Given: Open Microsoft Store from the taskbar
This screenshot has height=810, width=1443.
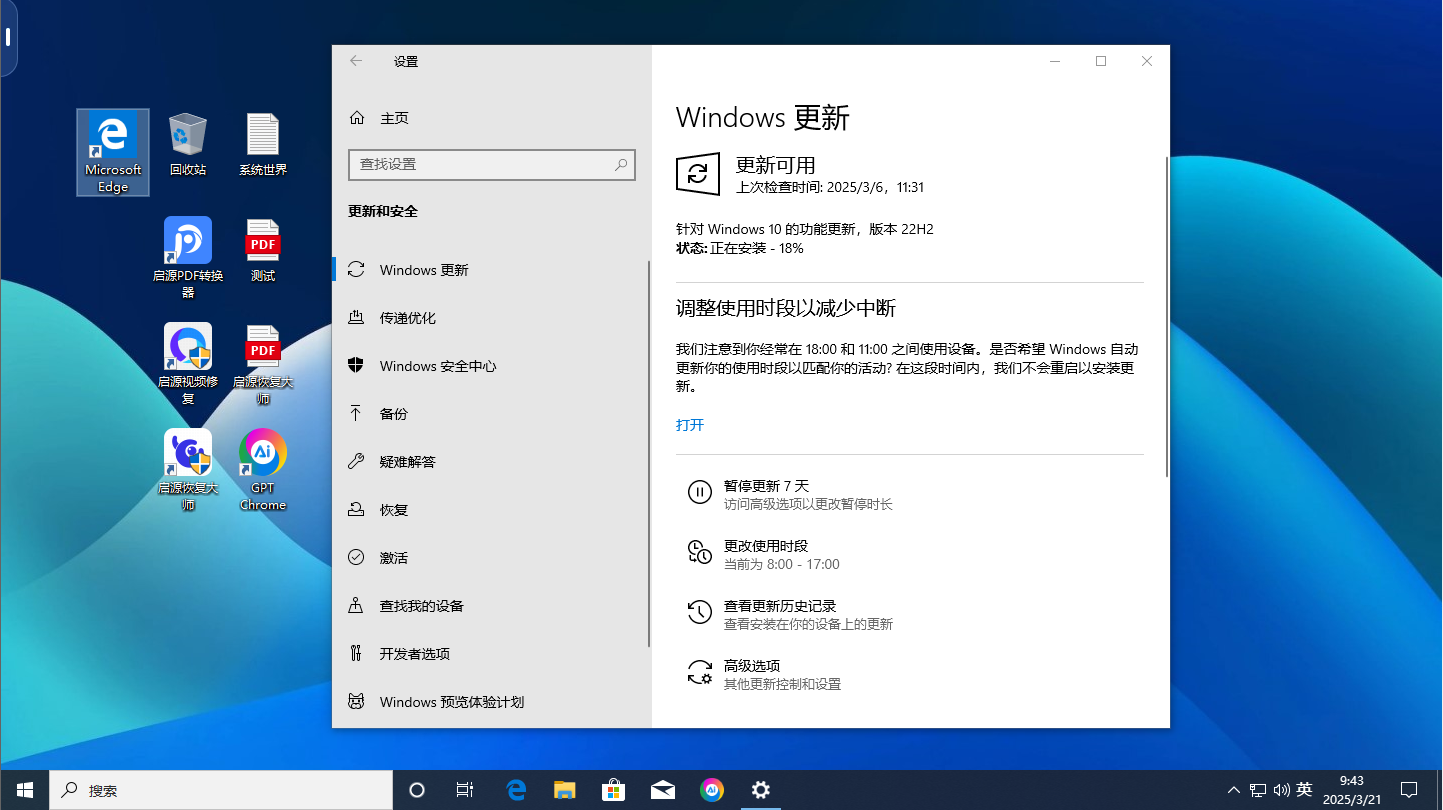Looking at the screenshot, I should tap(614, 790).
